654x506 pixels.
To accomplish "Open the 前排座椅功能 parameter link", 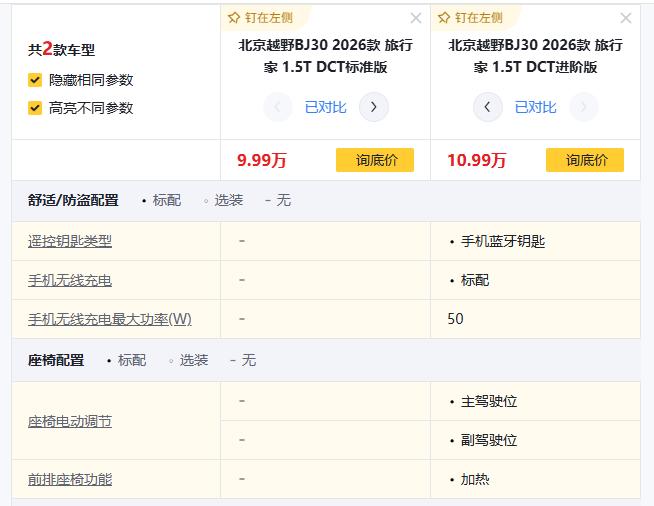I will point(70,479).
